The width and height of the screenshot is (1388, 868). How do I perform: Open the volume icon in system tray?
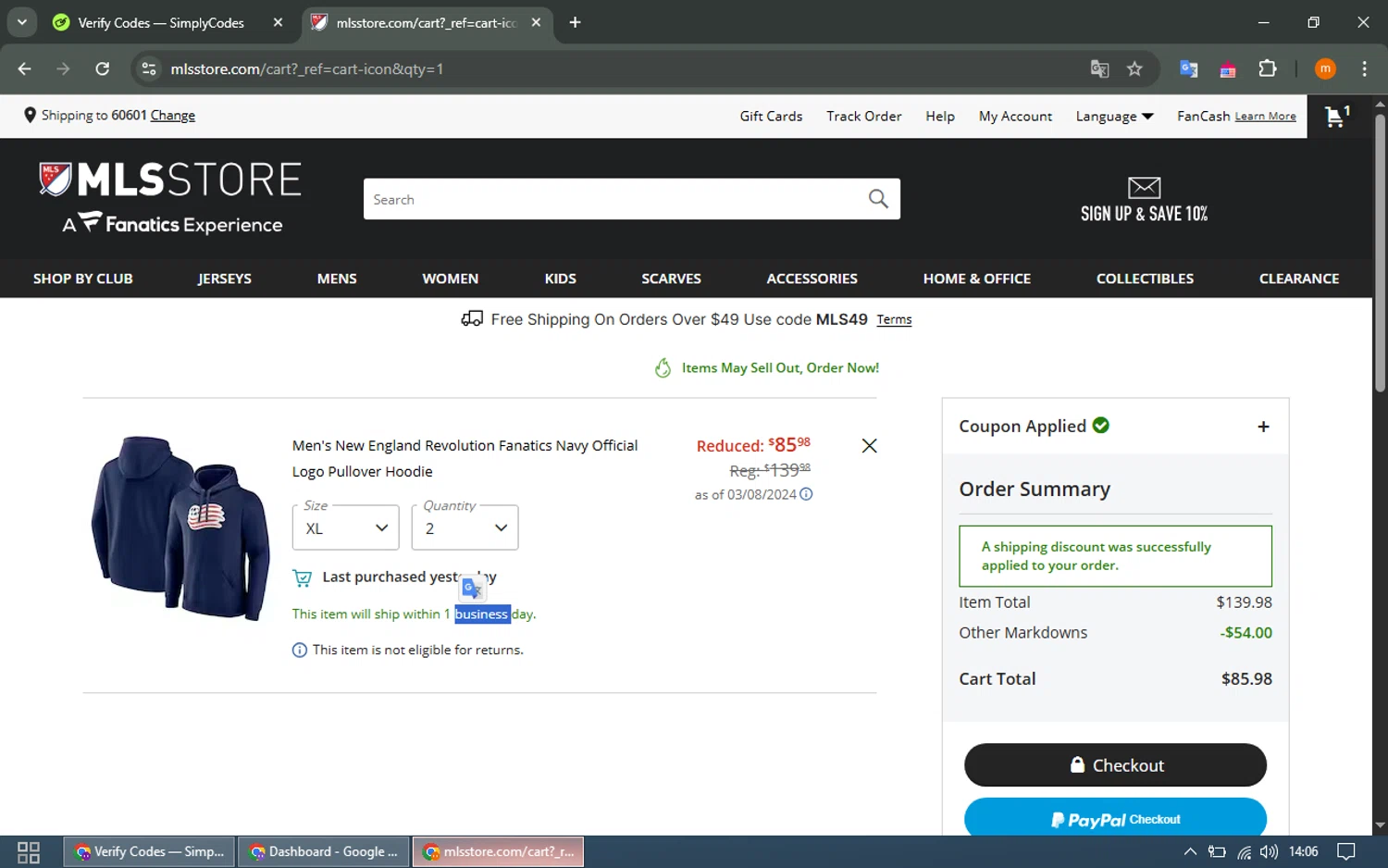tap(1269, 851)
